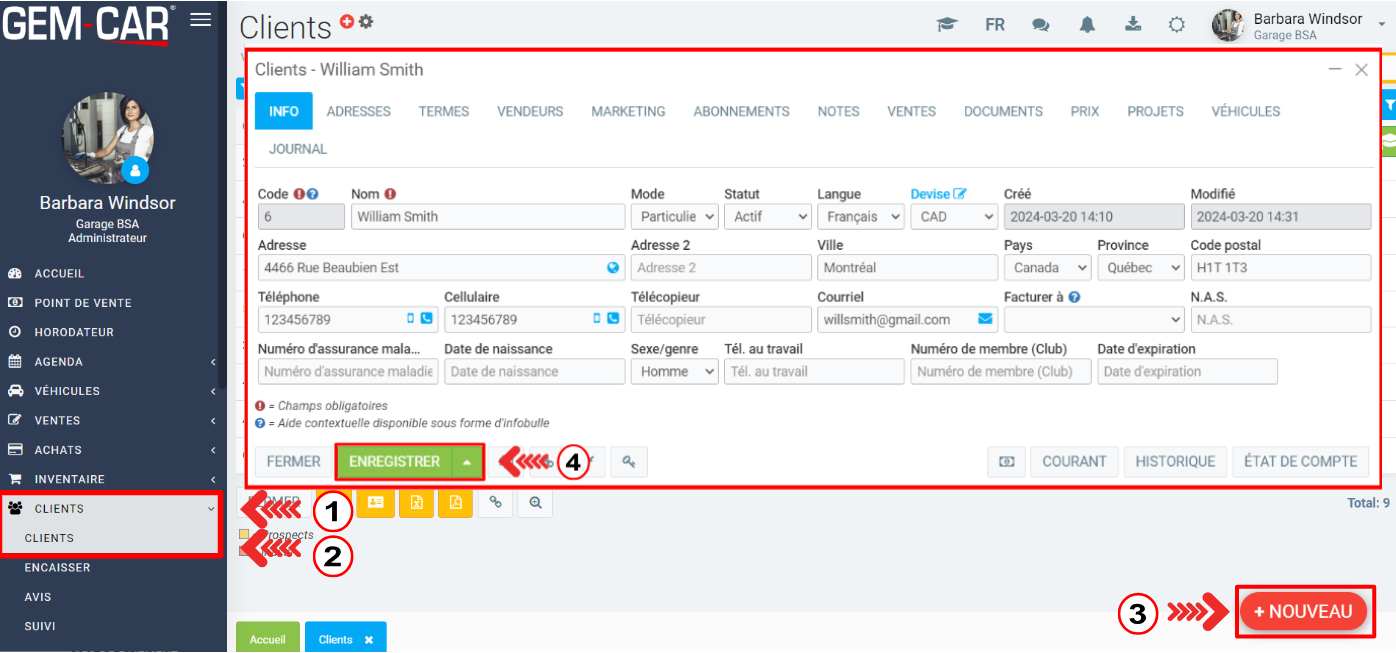Expand the Enregistrer split-button arrow
1396x653 pixels.
[468, 461]
